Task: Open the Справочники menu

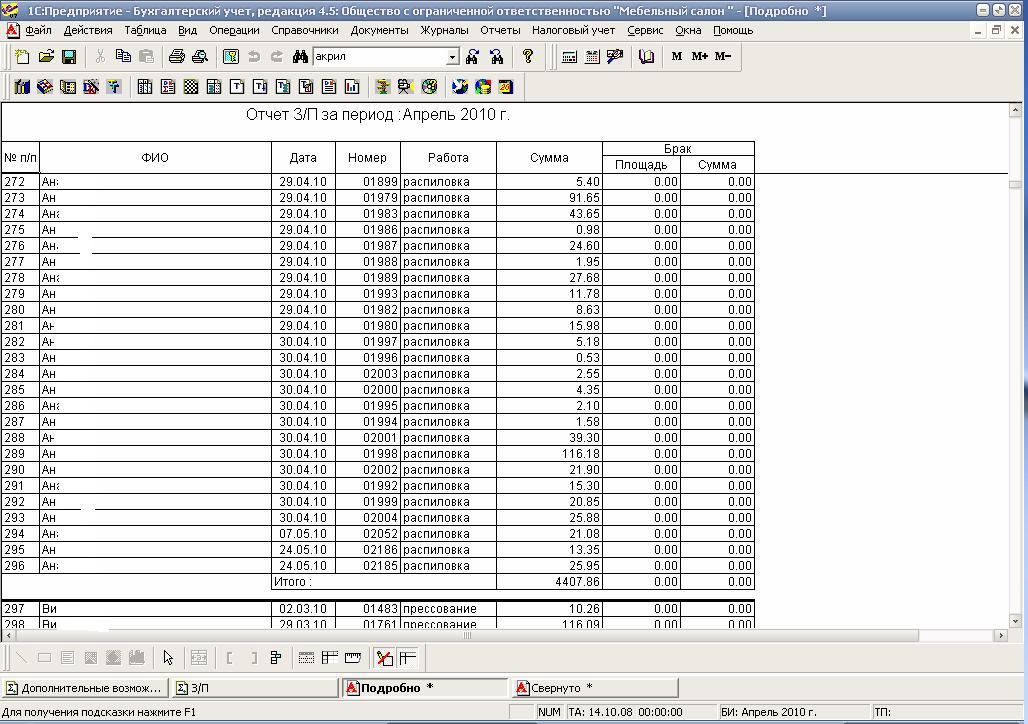Action: click(x=305, y=30)
